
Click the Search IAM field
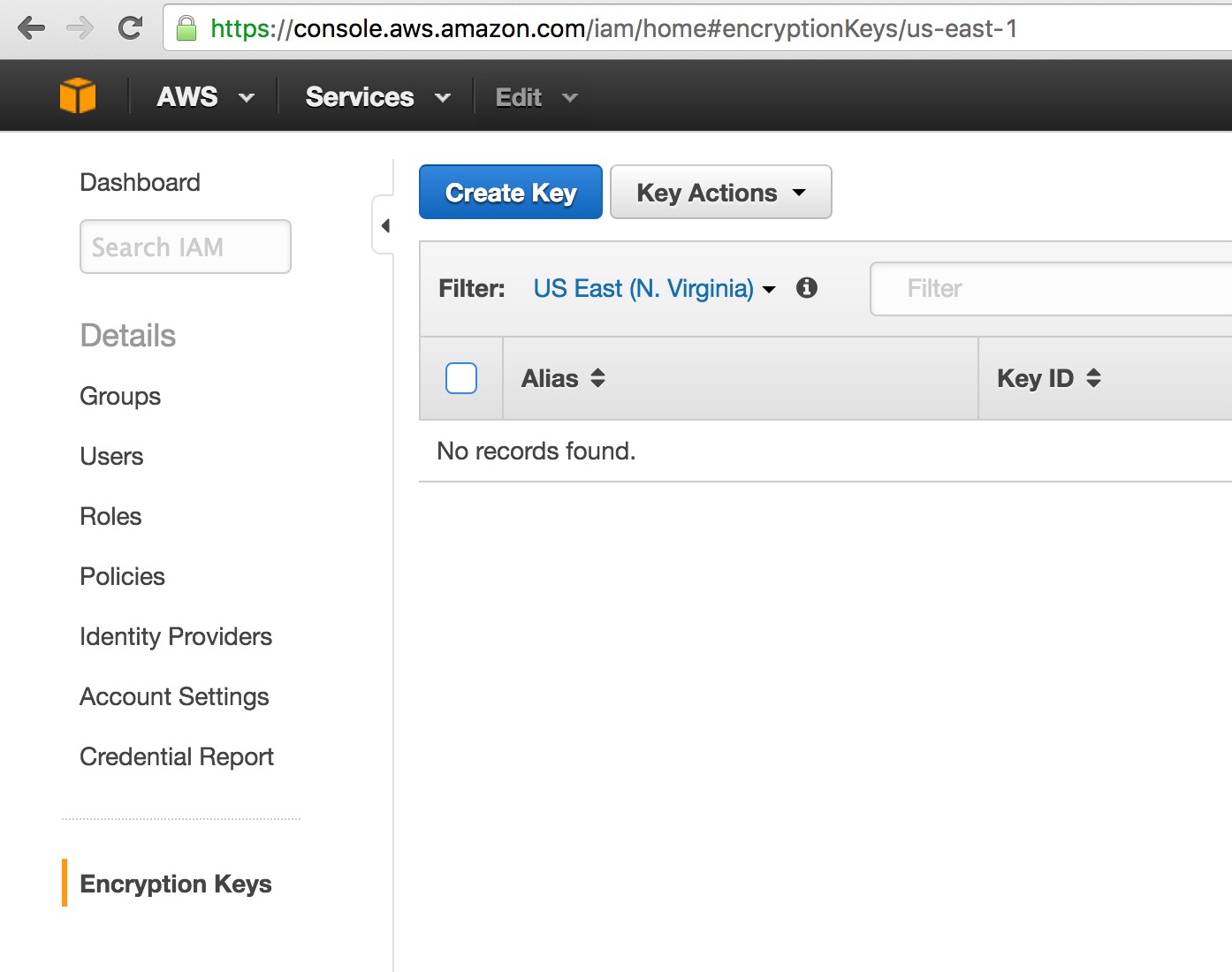tap(186, 247)
